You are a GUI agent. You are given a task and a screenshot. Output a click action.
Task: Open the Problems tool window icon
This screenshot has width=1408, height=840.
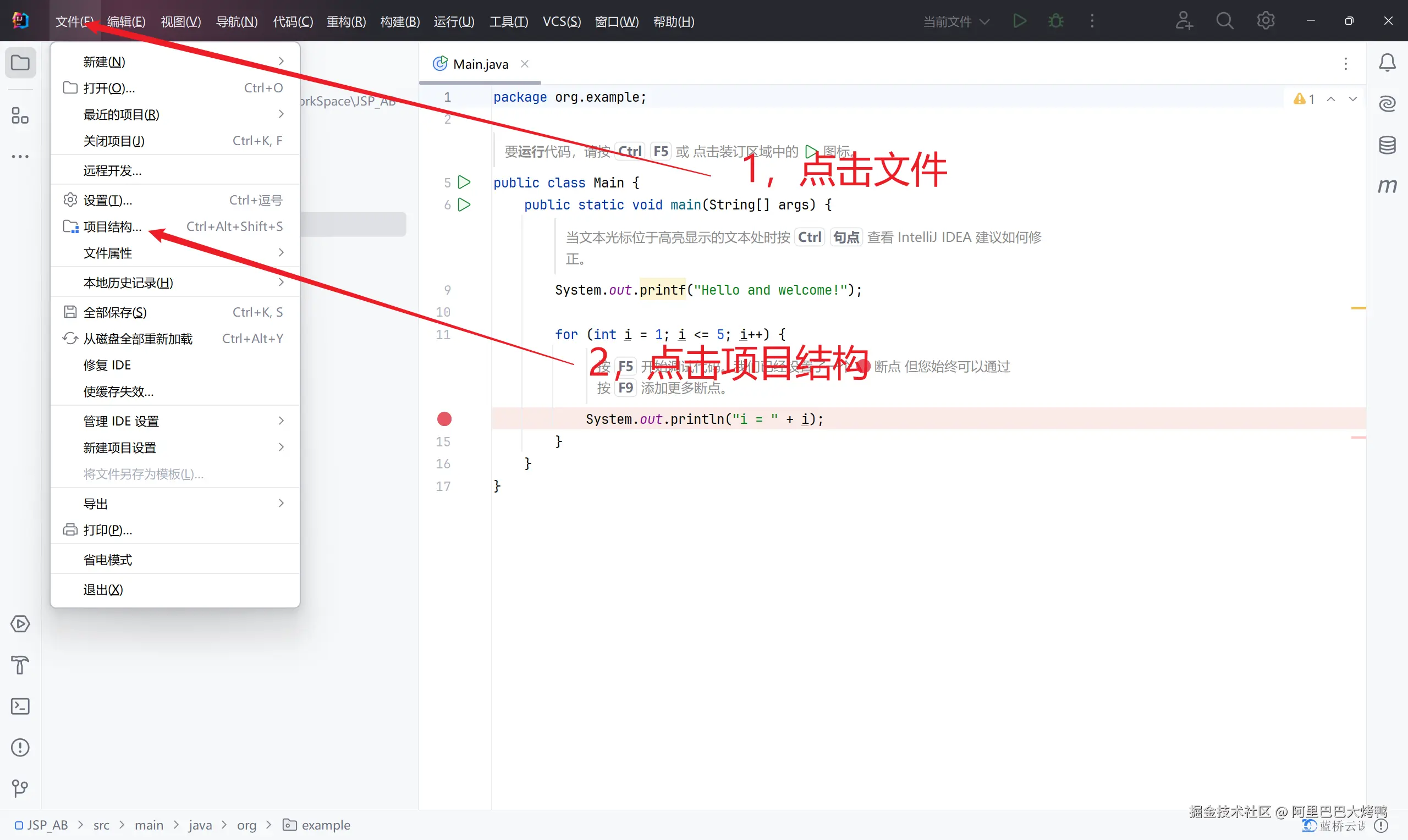[x=20, y=747]
